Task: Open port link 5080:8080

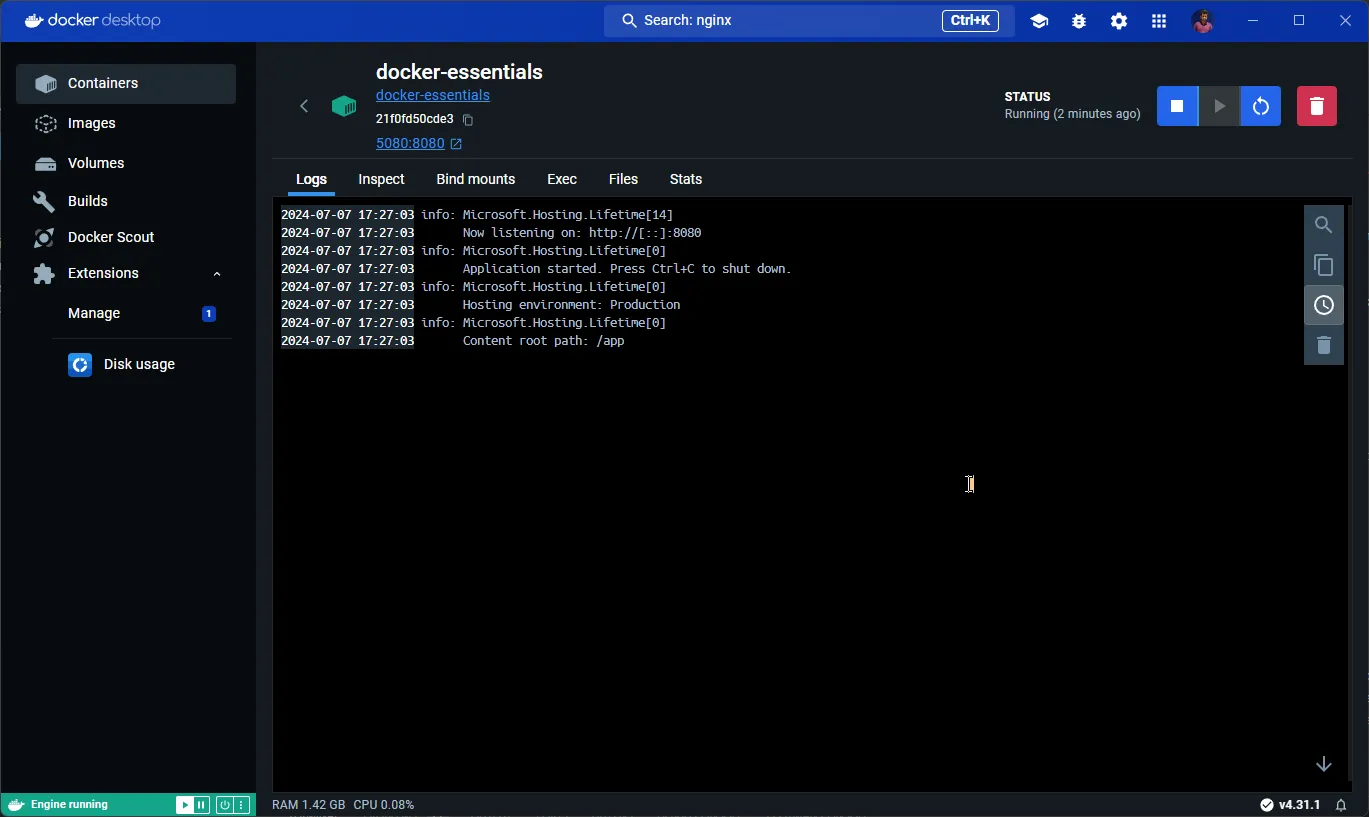Action: tap(410, 143)
